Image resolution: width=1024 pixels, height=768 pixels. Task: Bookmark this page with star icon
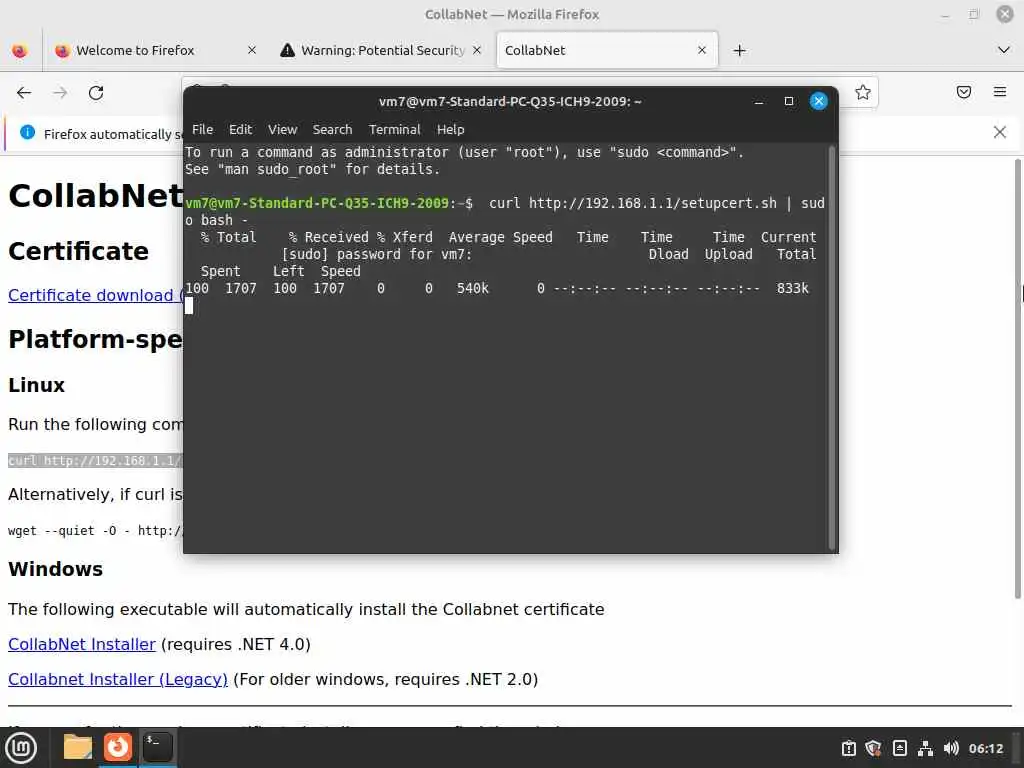coord(863,92)
